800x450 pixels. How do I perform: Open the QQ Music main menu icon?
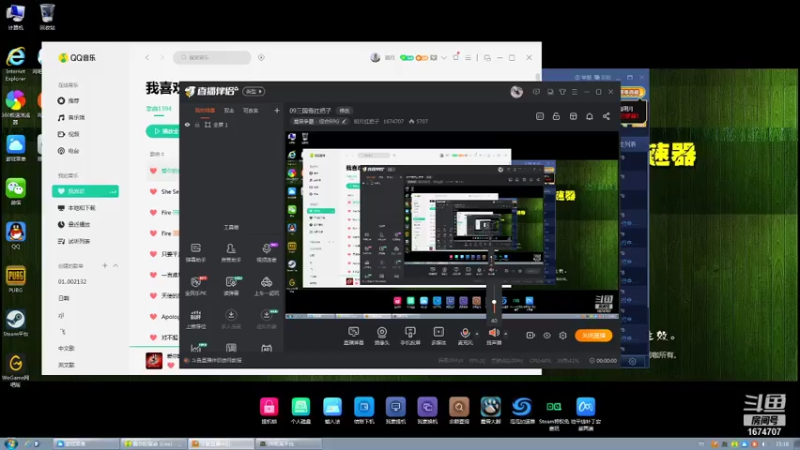(x=468, y=58)
